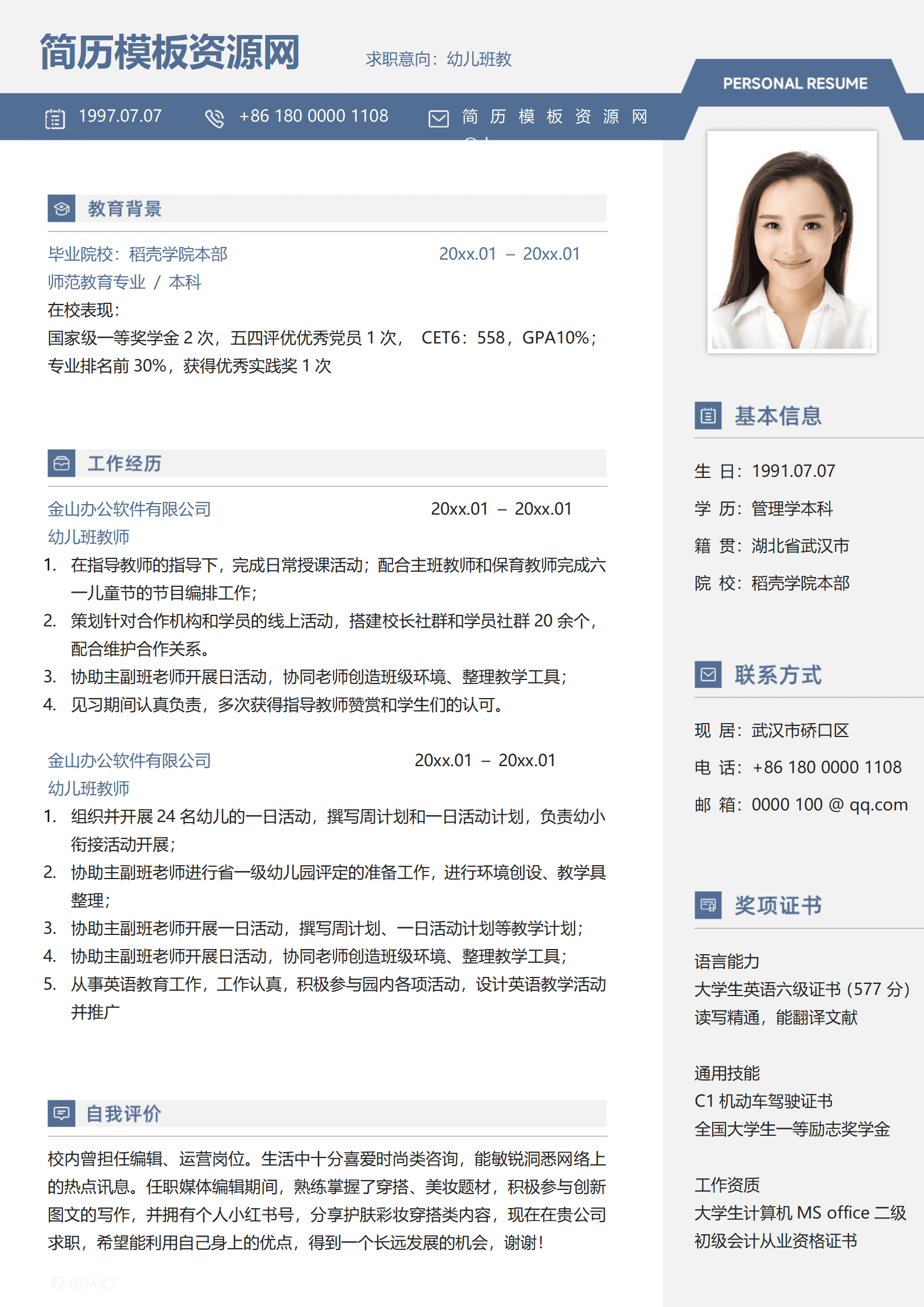
Task: Click the calendar icon beside 1997.07.07
Action: point(55,118)
